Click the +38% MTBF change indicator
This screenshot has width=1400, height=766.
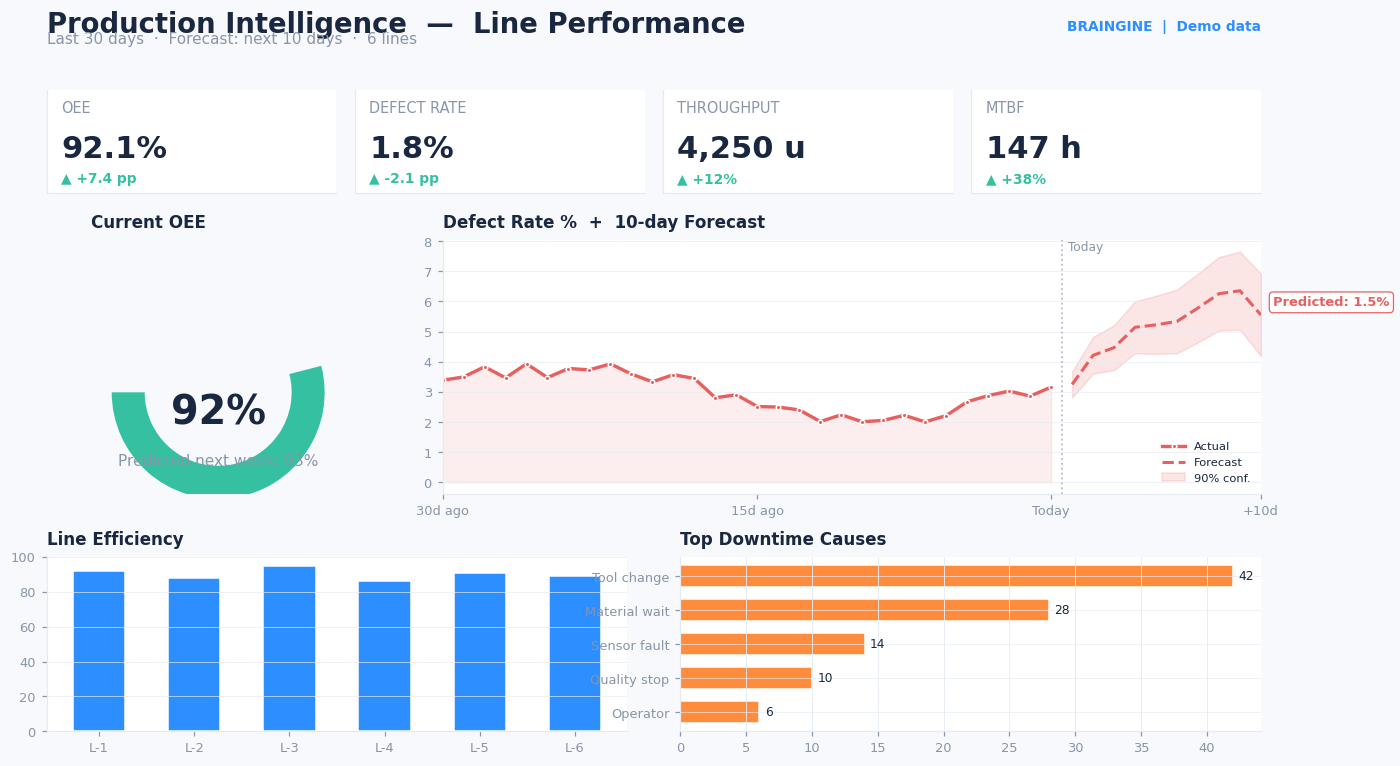click(1016, 179)
